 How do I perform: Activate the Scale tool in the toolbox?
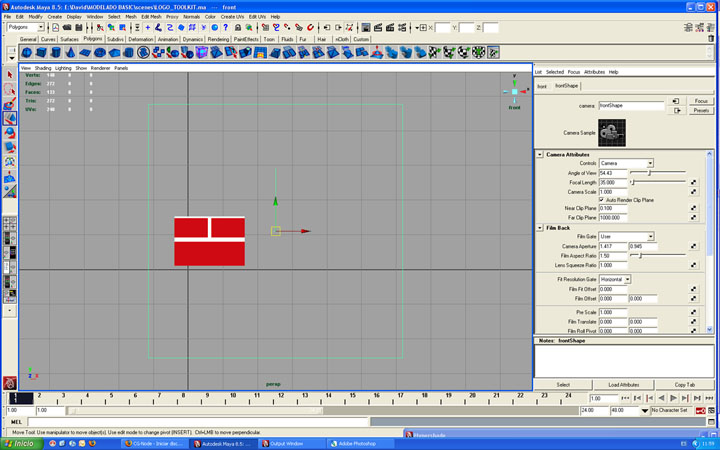(x=10, y=147)
